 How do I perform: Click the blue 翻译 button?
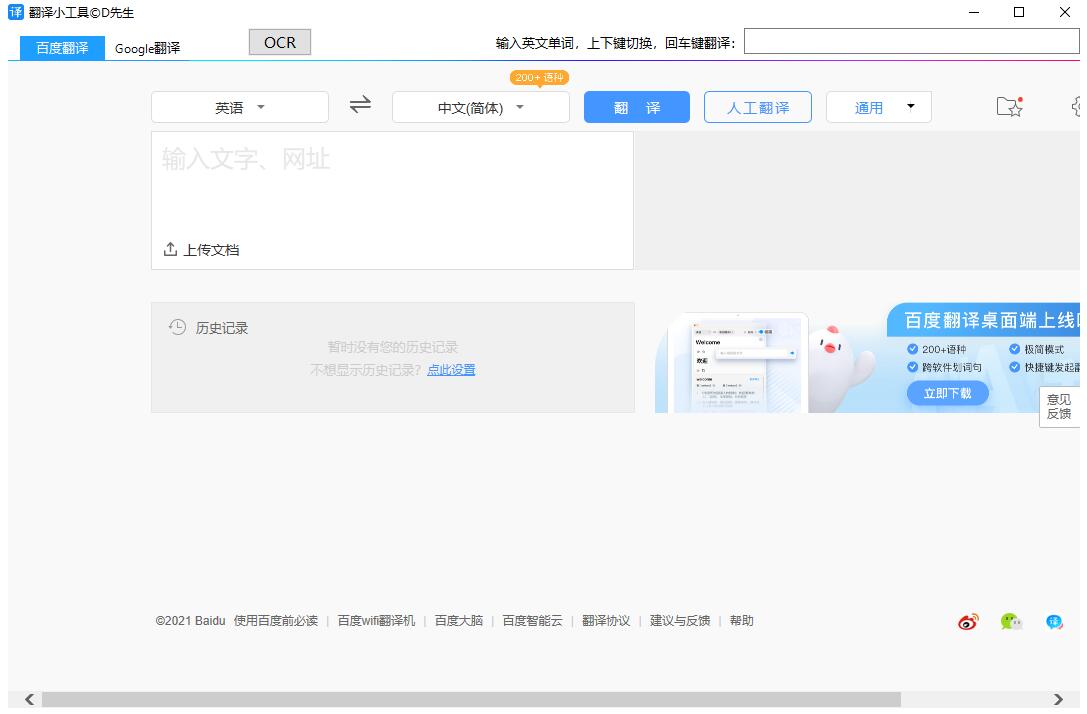[636, 107]
